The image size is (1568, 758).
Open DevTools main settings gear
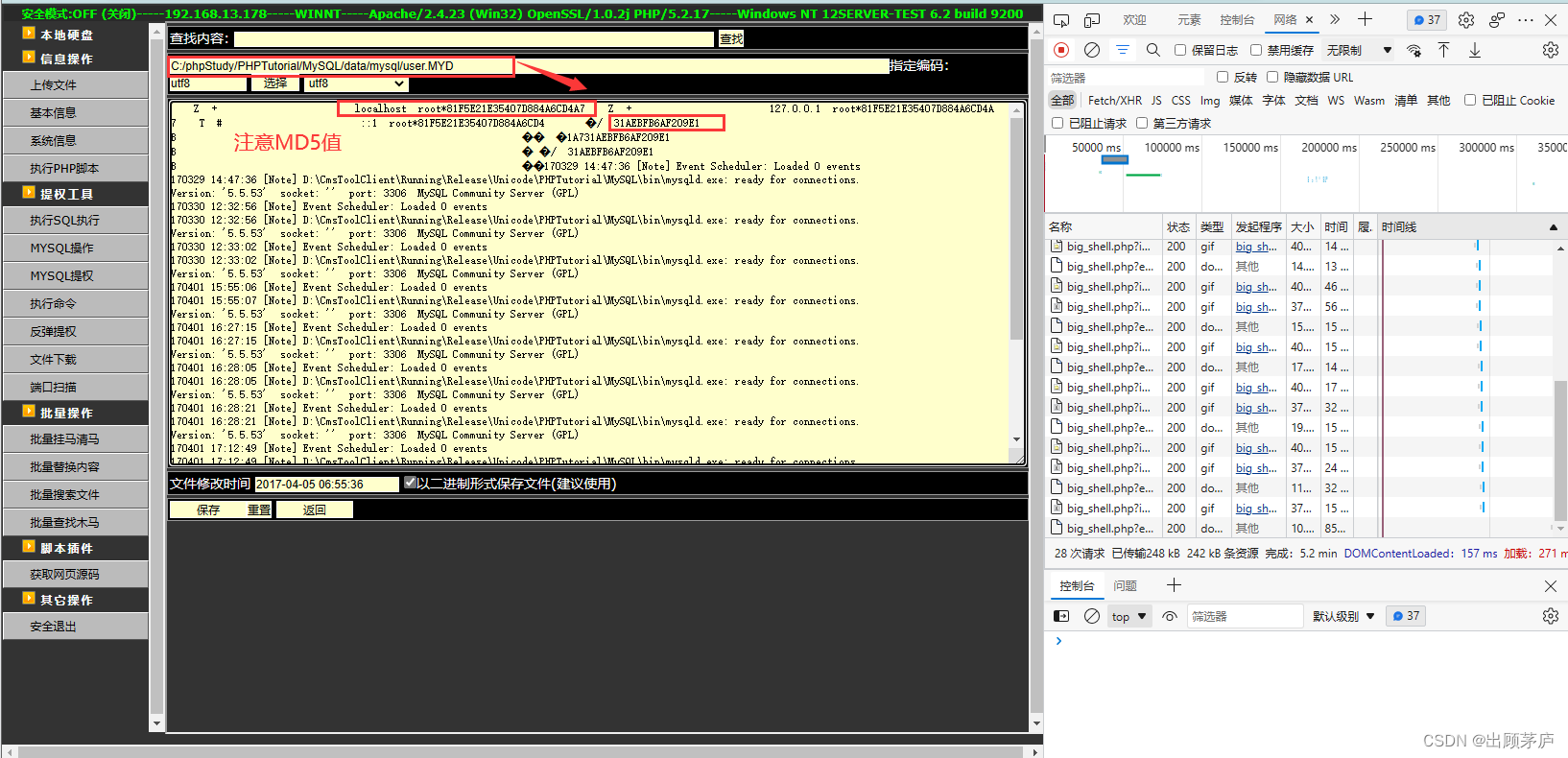coord(1466,20)
